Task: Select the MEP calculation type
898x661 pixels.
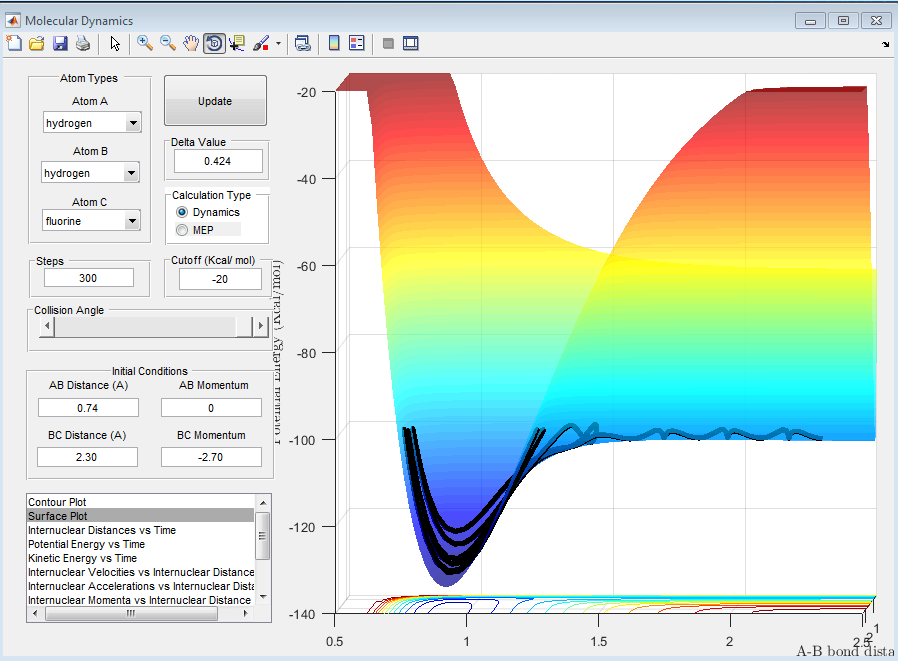Action: coord(182,230)
